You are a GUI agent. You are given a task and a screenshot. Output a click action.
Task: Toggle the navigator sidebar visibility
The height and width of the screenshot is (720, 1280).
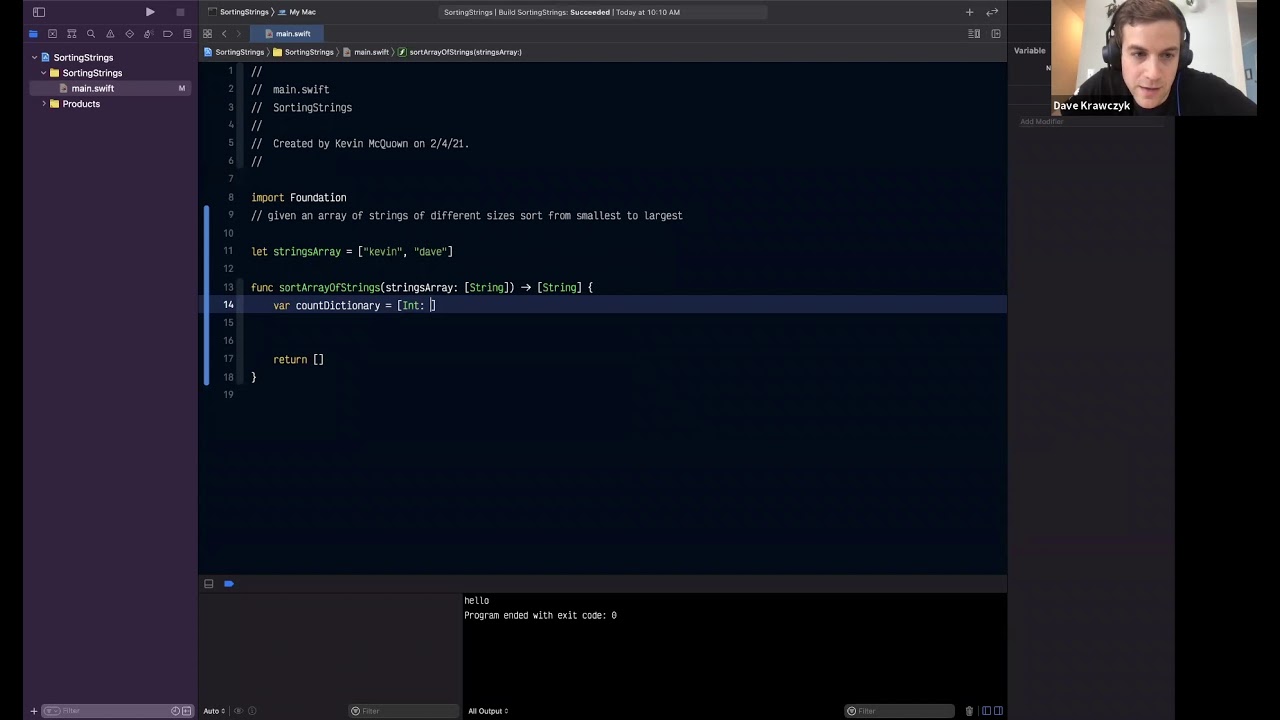pos(39,12)
